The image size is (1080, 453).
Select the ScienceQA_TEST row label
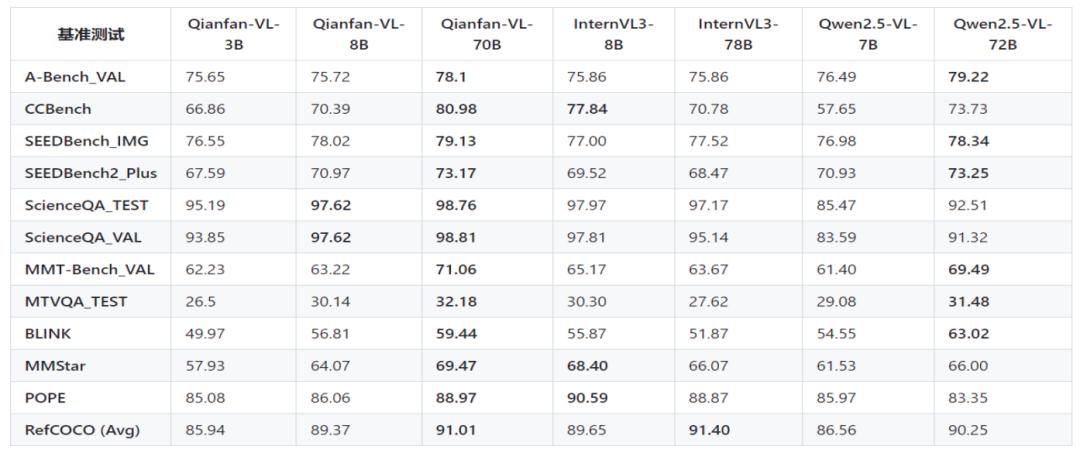click(87, 205)
